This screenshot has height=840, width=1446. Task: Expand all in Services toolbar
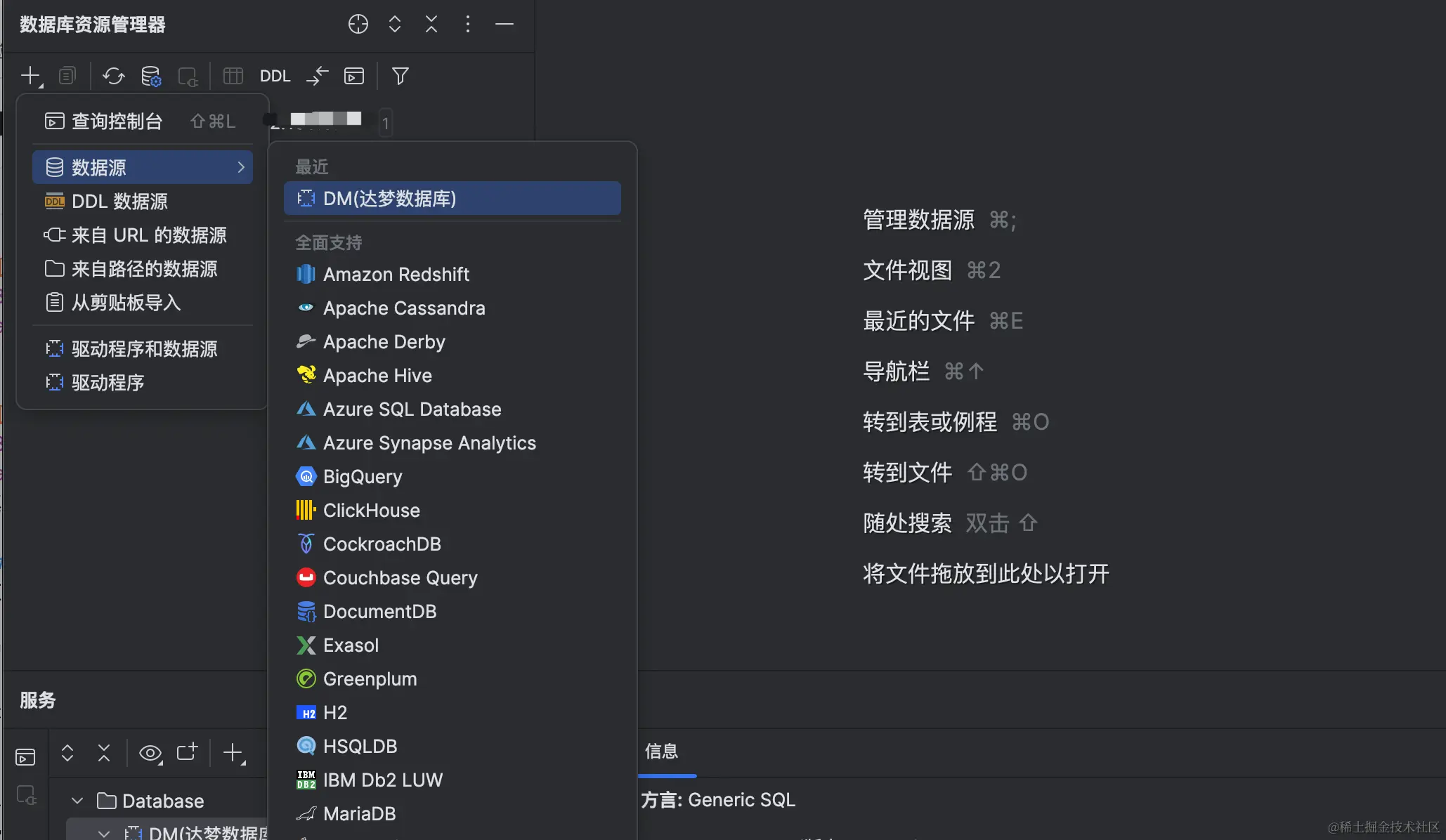point(67,754)
